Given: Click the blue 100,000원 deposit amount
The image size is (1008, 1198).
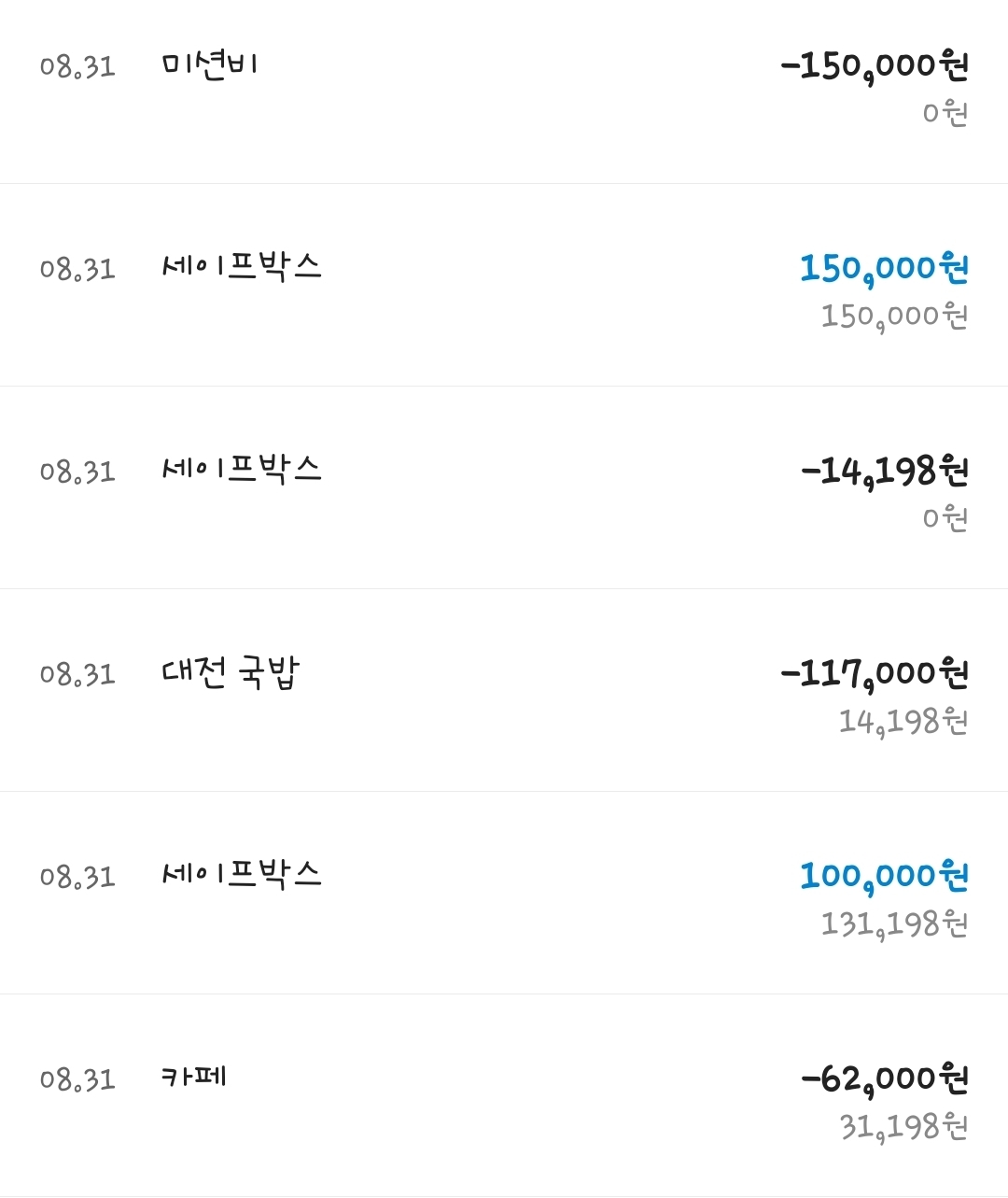Looking at the screenshot, I should (x=884, y=877).
